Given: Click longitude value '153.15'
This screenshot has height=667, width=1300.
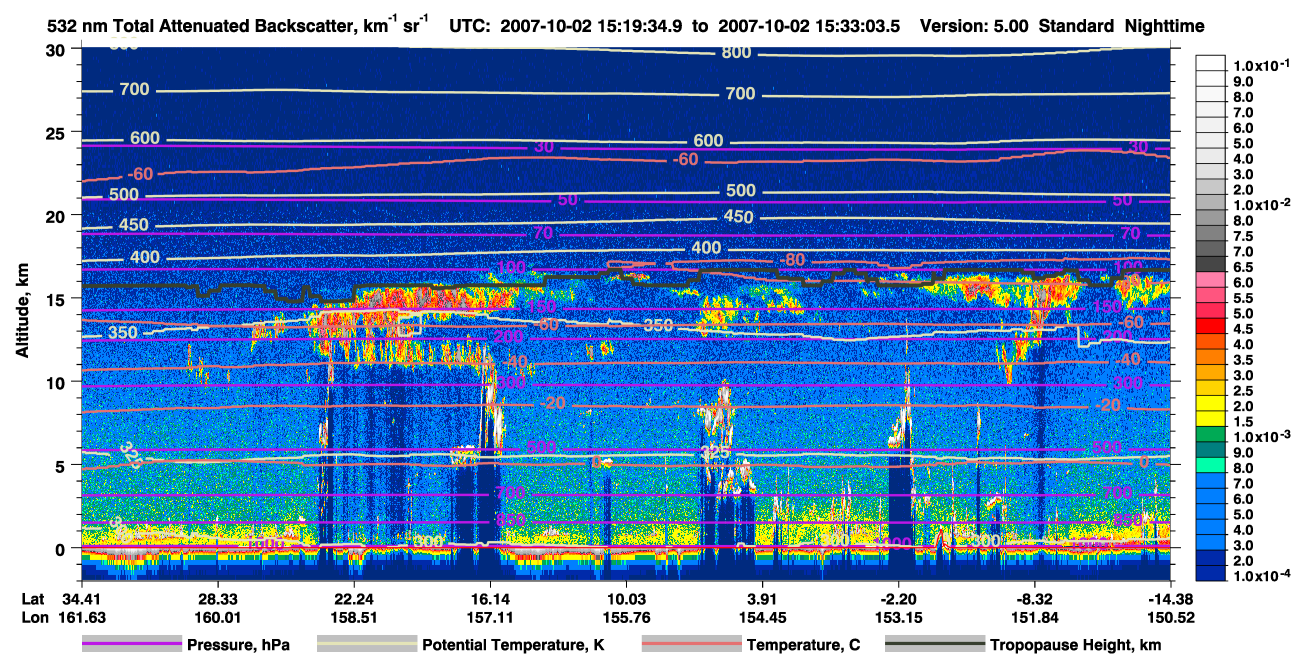Looking at the screenshot, I should click(x=899, y=617).
